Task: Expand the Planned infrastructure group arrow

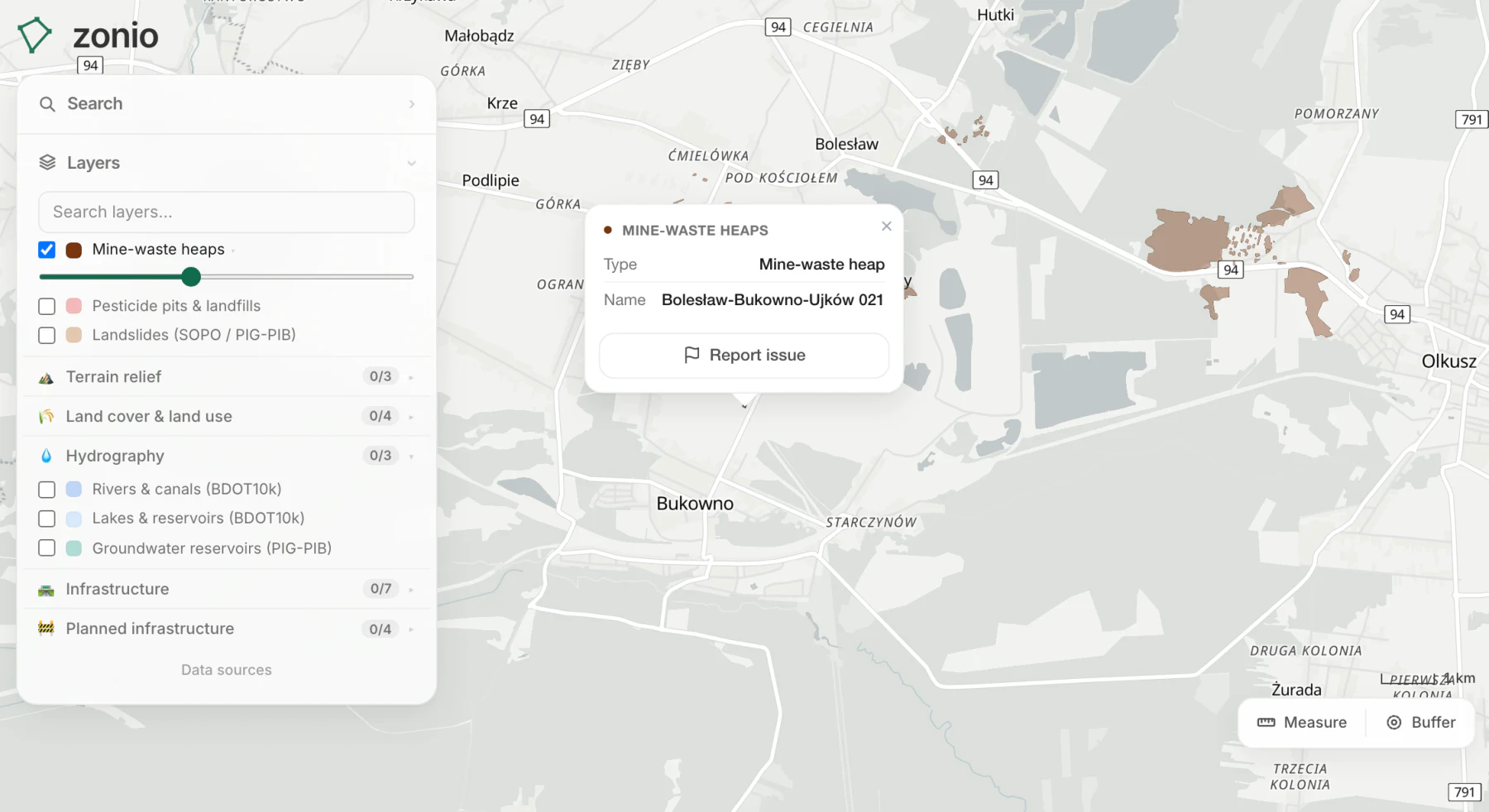Action: 411,629
